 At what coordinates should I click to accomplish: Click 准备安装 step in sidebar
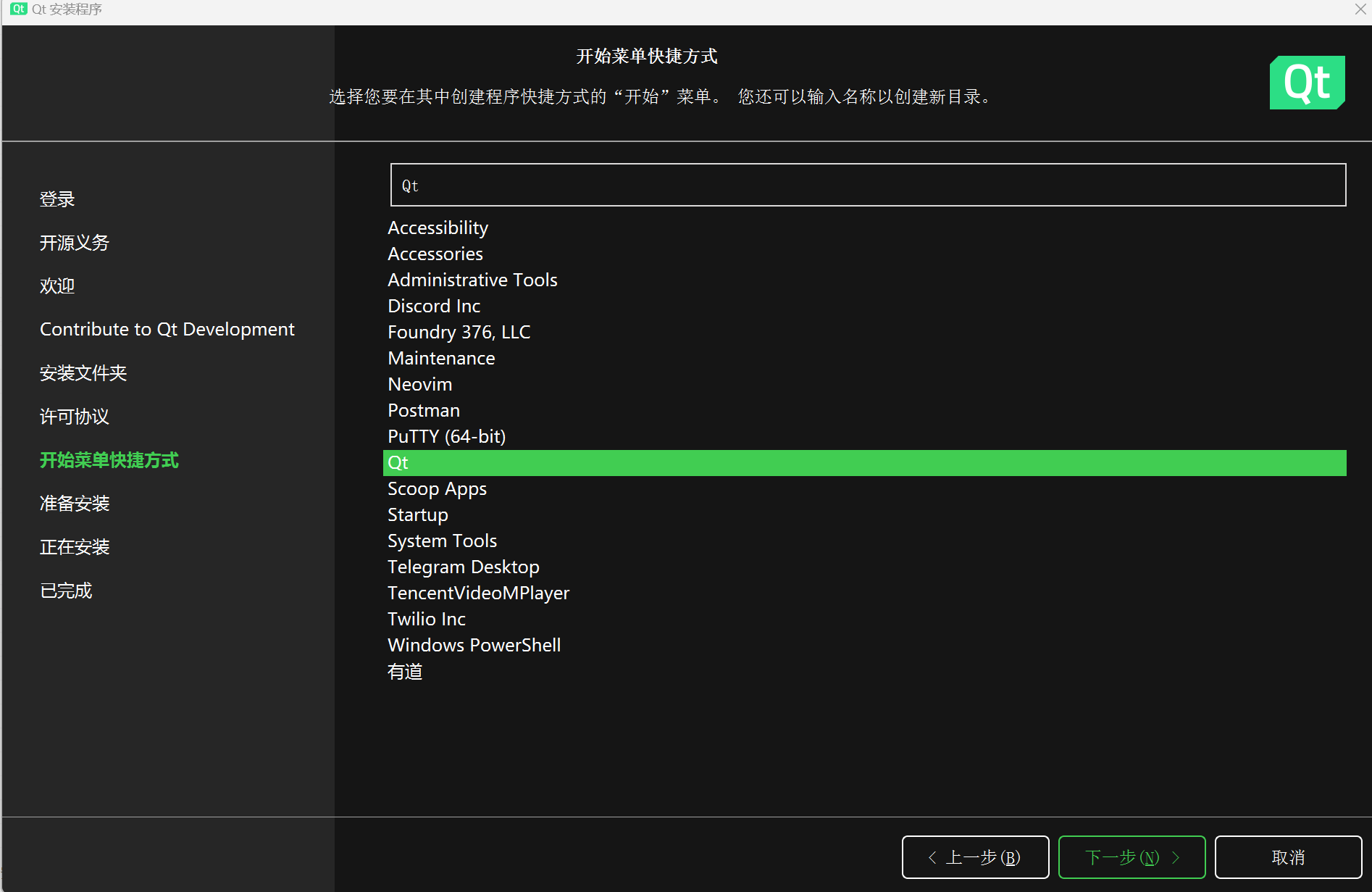pyautogui.click(x=75, y=504)
